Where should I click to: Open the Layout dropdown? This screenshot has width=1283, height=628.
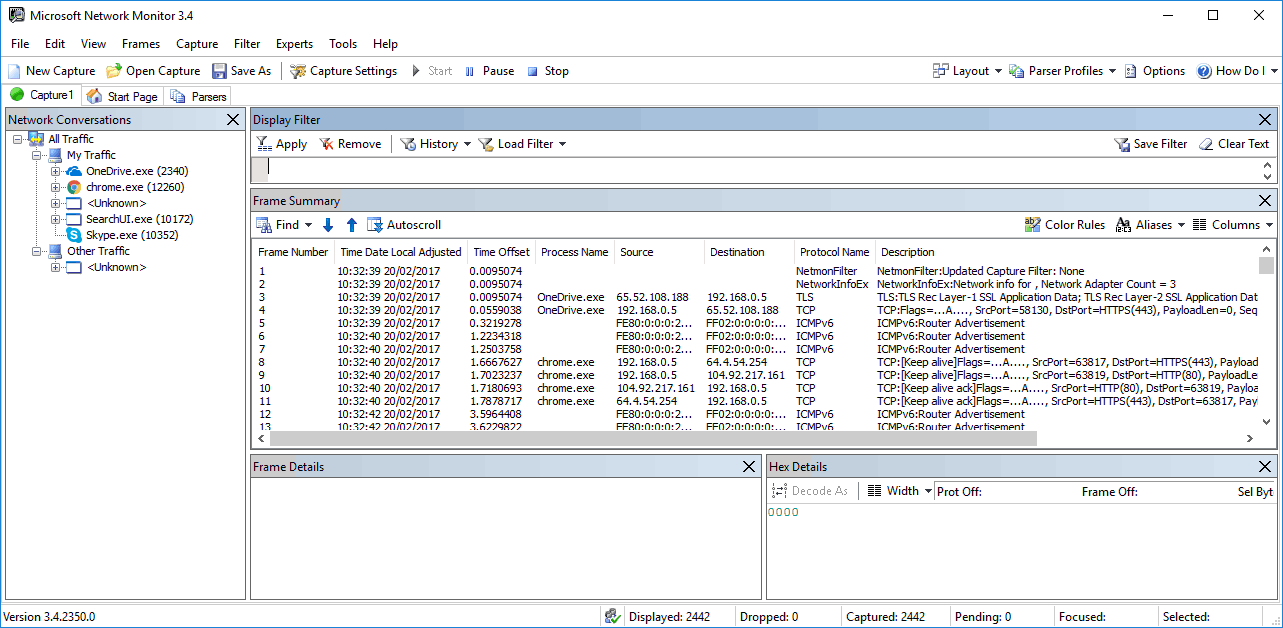click(x=967, y=71)
